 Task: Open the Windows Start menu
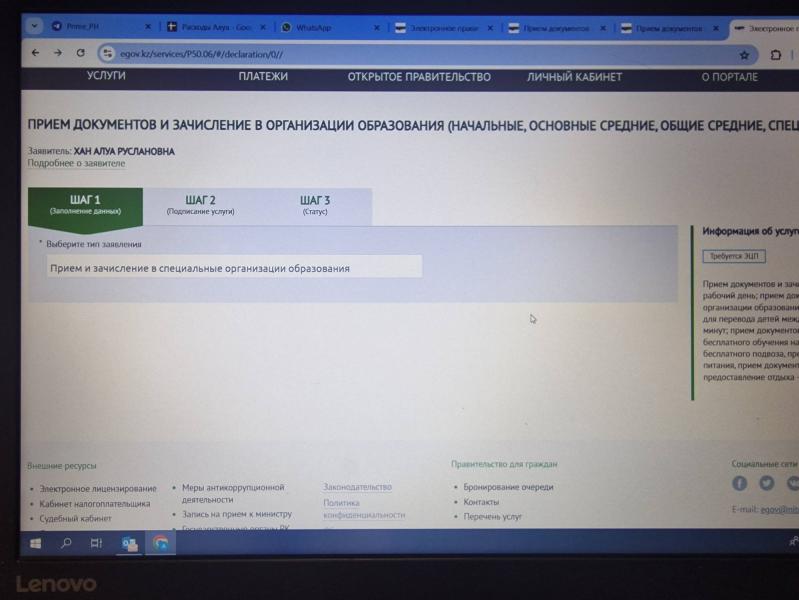36,543
